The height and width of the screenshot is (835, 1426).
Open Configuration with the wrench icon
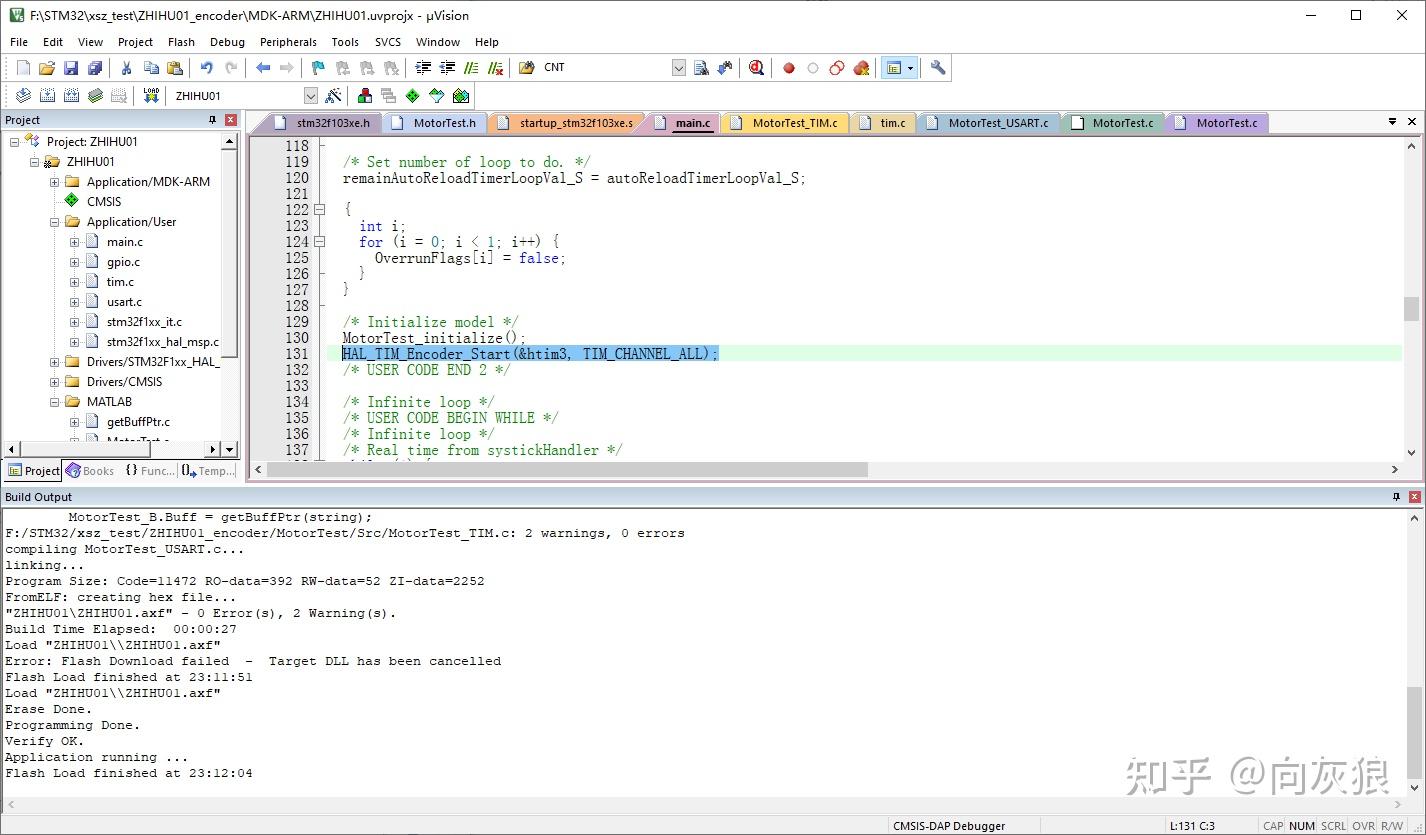(x=937, y=68)
